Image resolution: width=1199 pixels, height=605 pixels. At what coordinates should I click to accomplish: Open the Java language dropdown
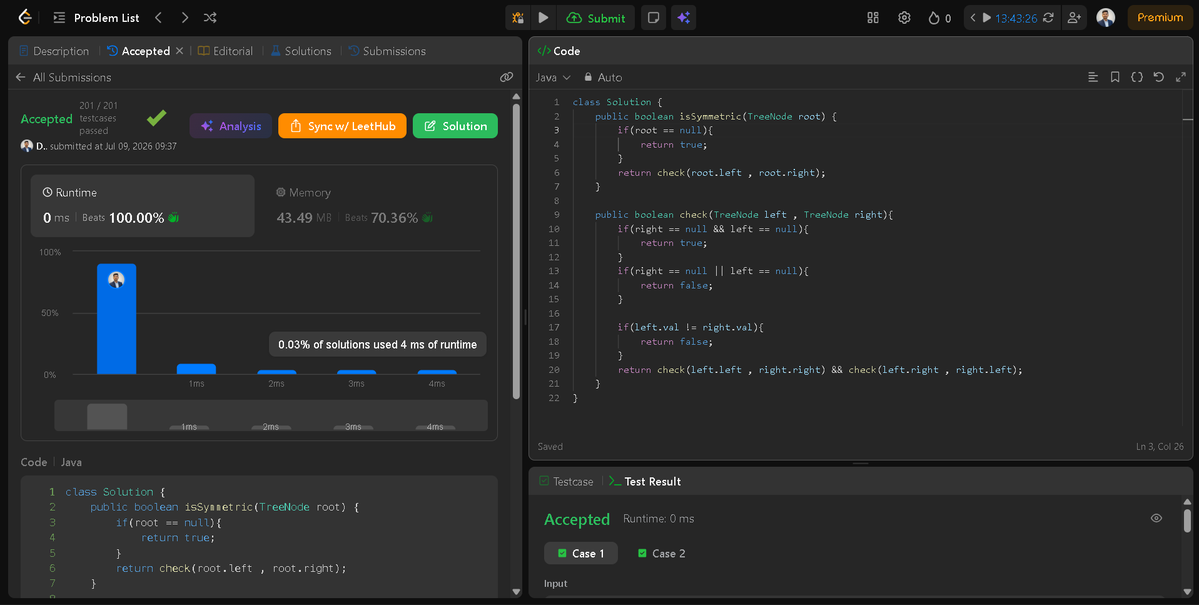(x=553, y=77)
